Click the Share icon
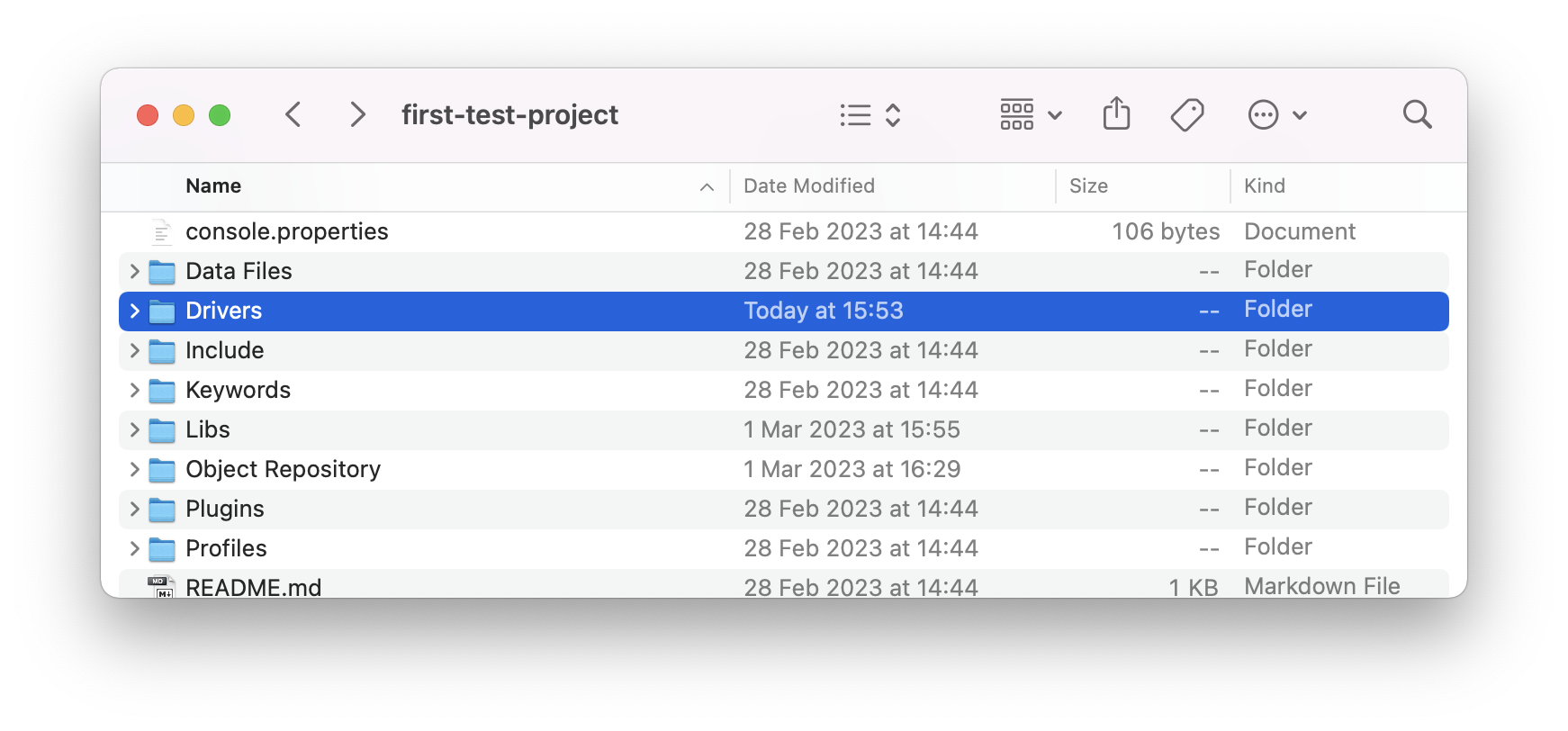 tap(1116, 113)
